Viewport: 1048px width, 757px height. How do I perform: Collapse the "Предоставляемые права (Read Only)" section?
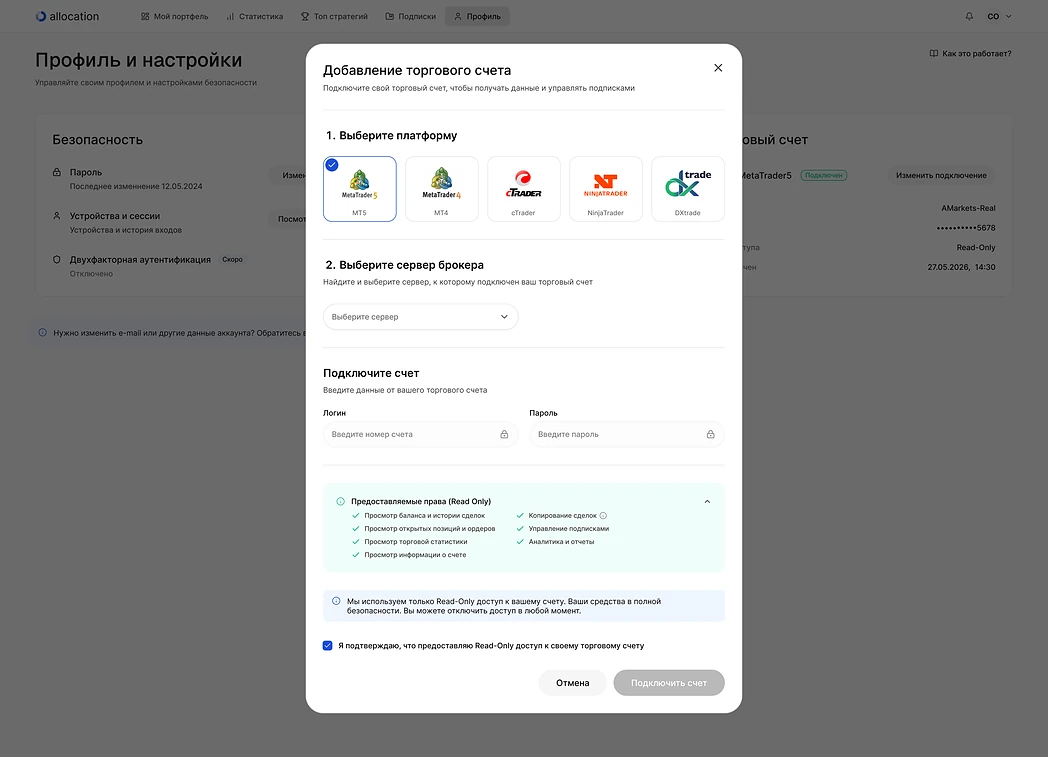click(707, 501)
